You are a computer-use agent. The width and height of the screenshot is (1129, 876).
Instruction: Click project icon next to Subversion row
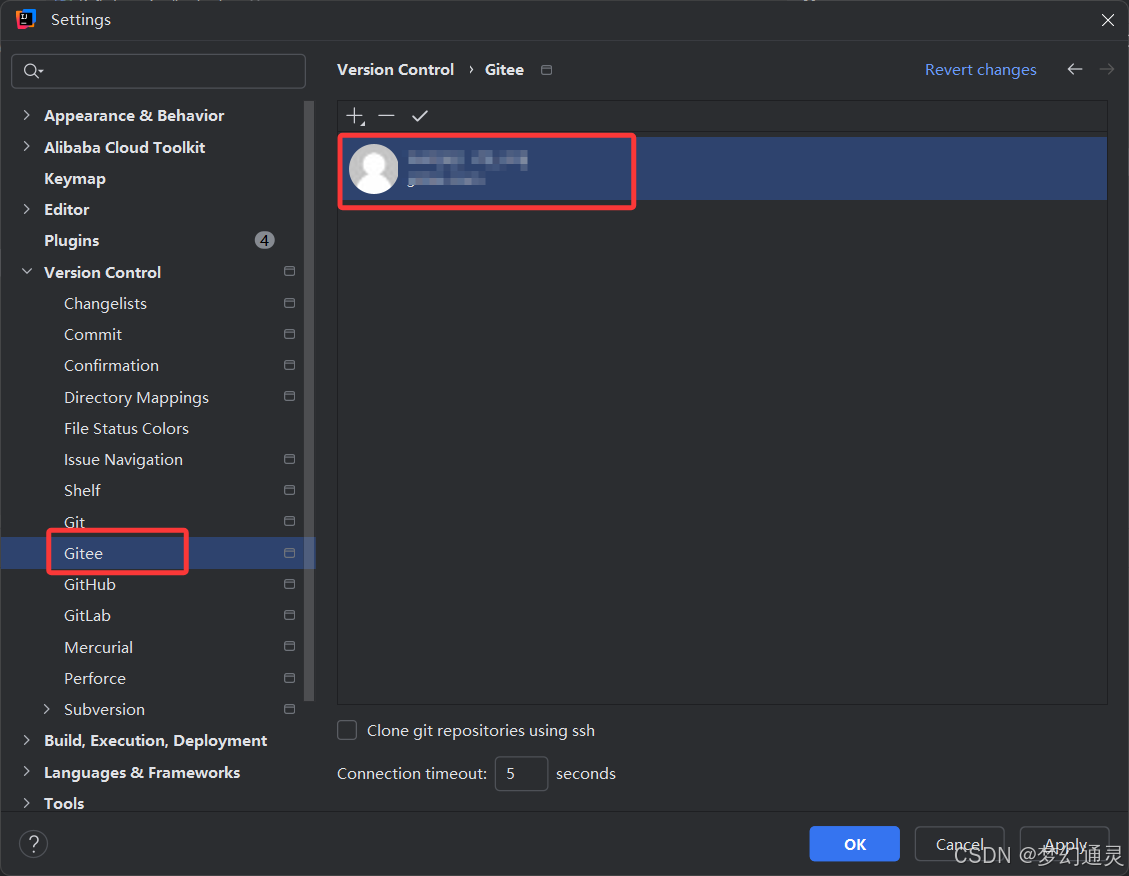pyautogui.click(x=289, y=709)
